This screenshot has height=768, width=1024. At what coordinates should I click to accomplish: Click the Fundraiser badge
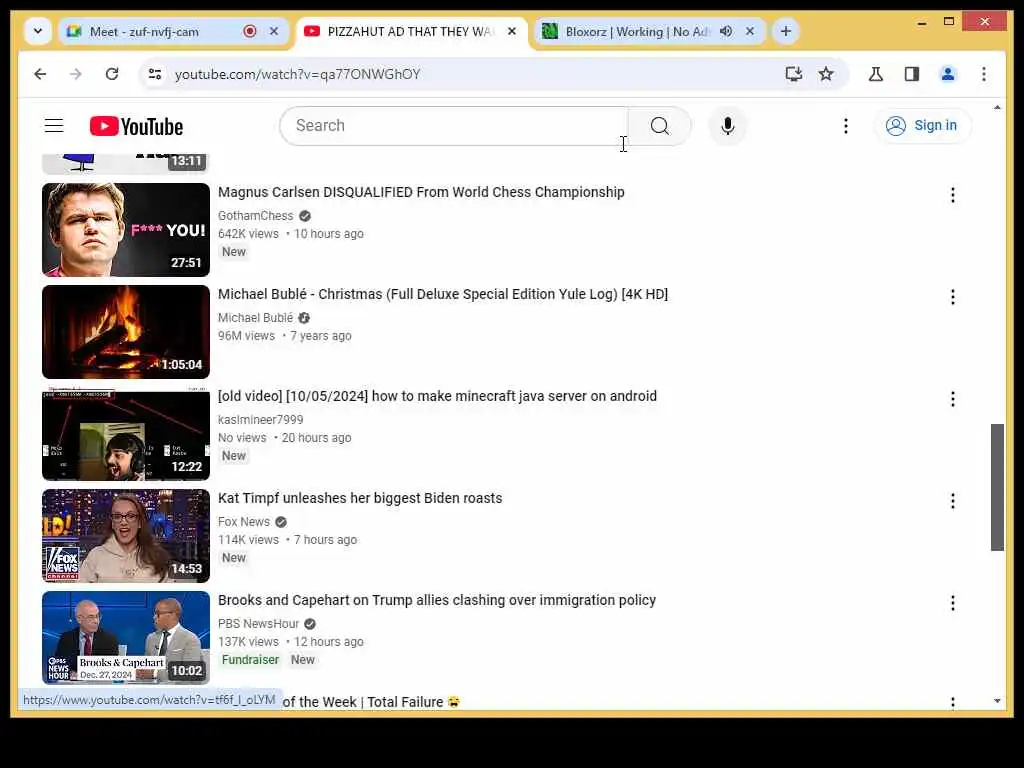pyautogui.click(x=250, y=660)
